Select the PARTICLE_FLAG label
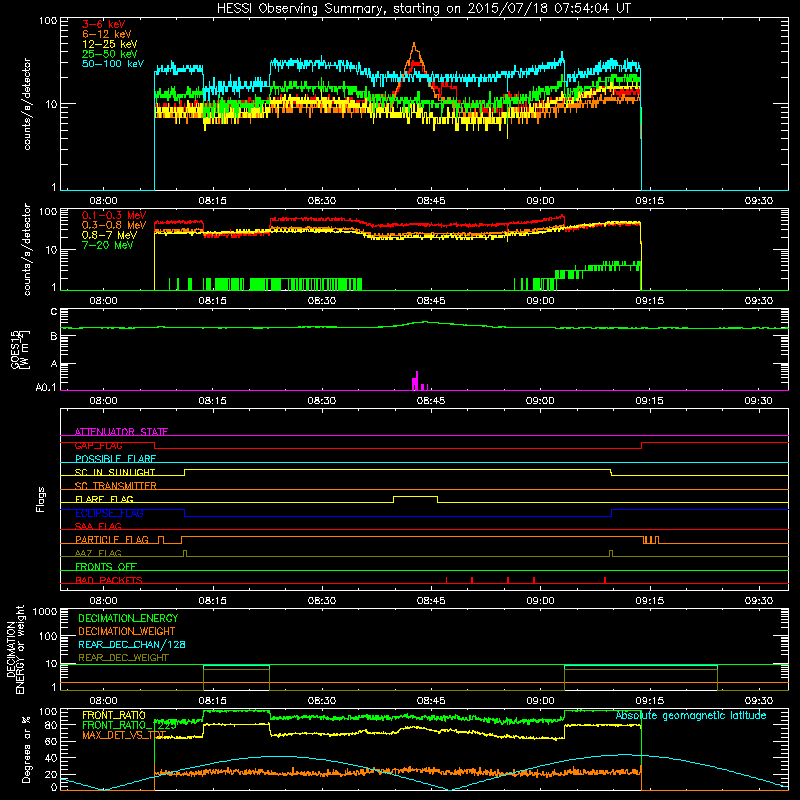 pyautogui.click(x=112, y=540)
